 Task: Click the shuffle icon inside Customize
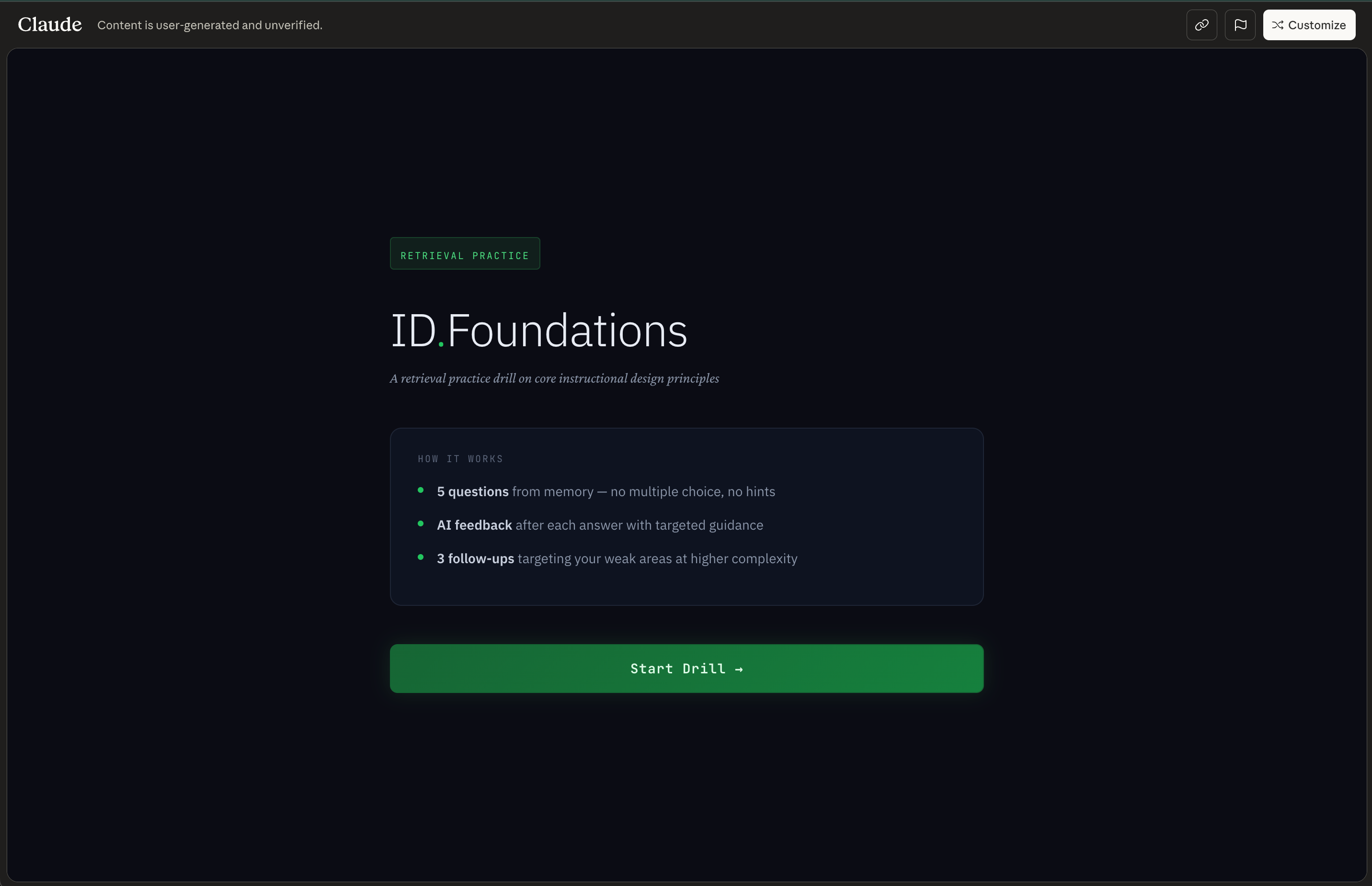[1277, 25]
